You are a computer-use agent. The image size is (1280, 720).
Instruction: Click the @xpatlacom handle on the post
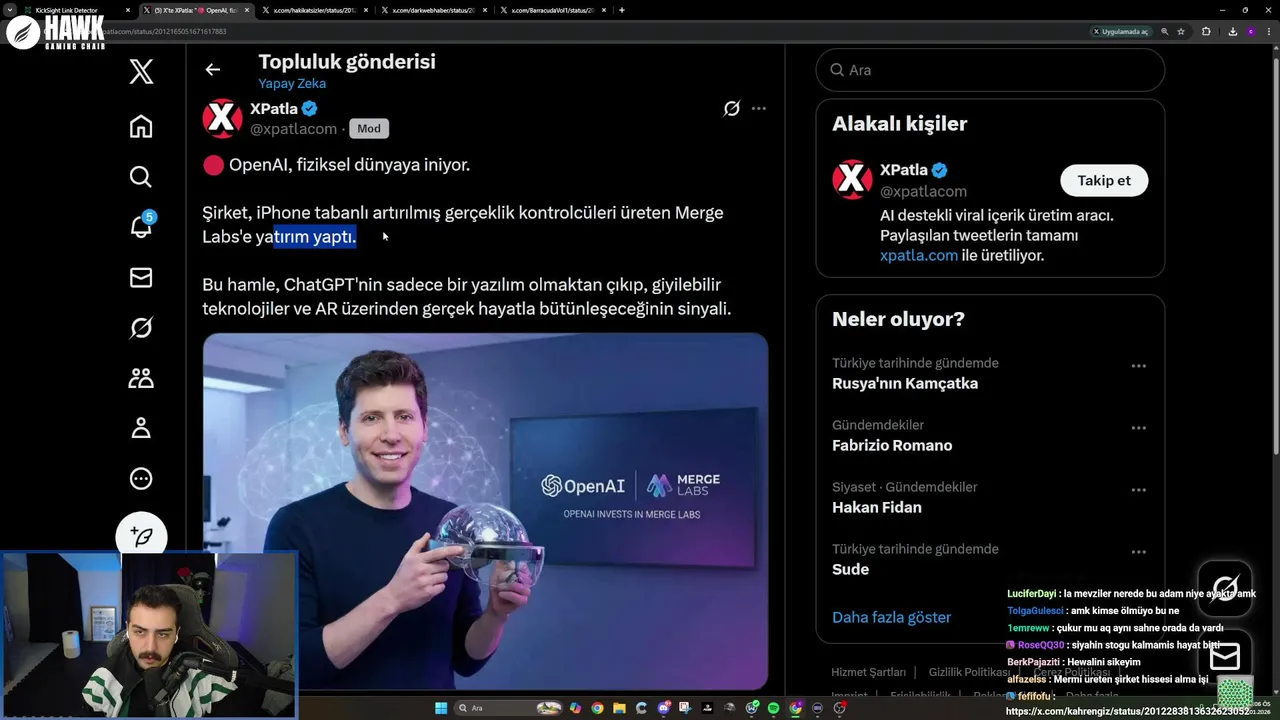[293, 129]
